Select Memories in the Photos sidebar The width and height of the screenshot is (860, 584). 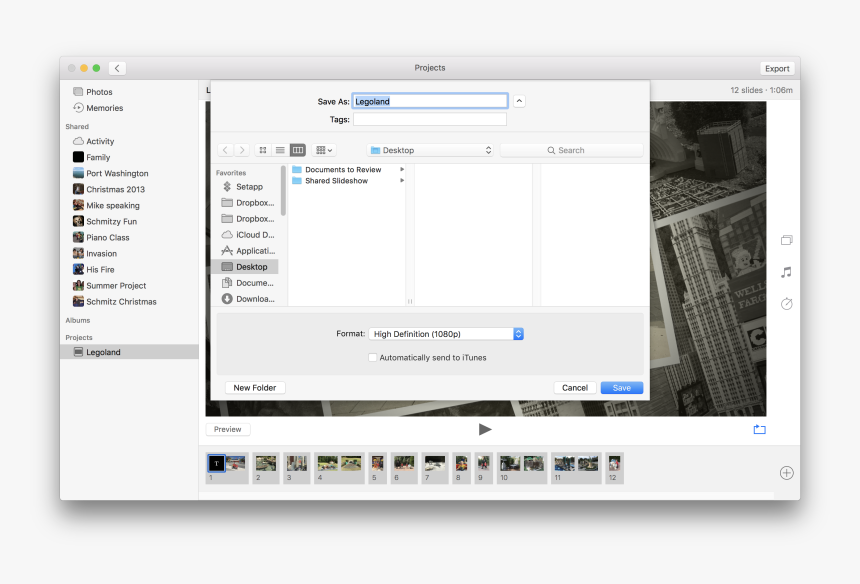pos(104,108)
